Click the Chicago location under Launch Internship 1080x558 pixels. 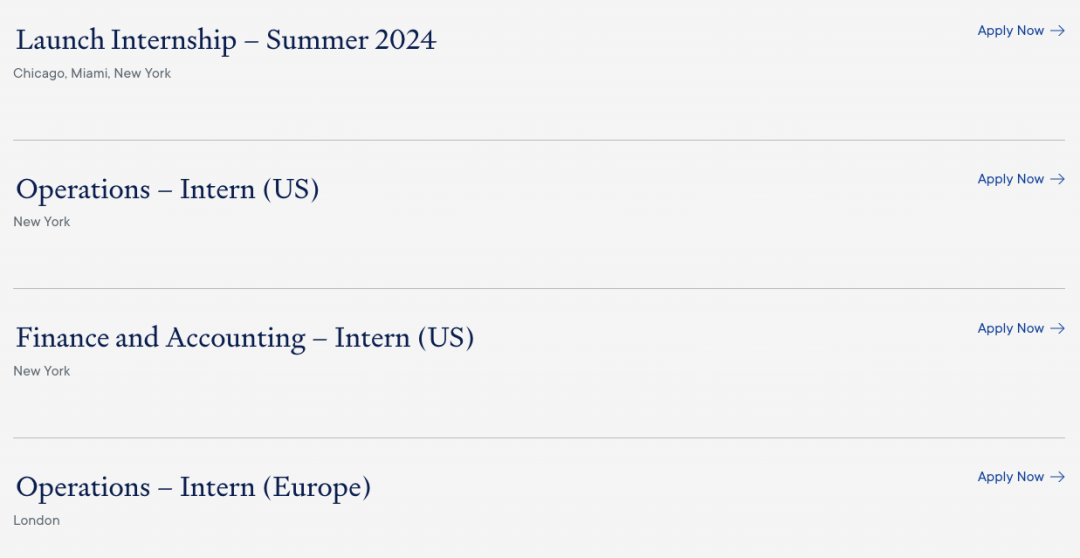coord(39,74)
